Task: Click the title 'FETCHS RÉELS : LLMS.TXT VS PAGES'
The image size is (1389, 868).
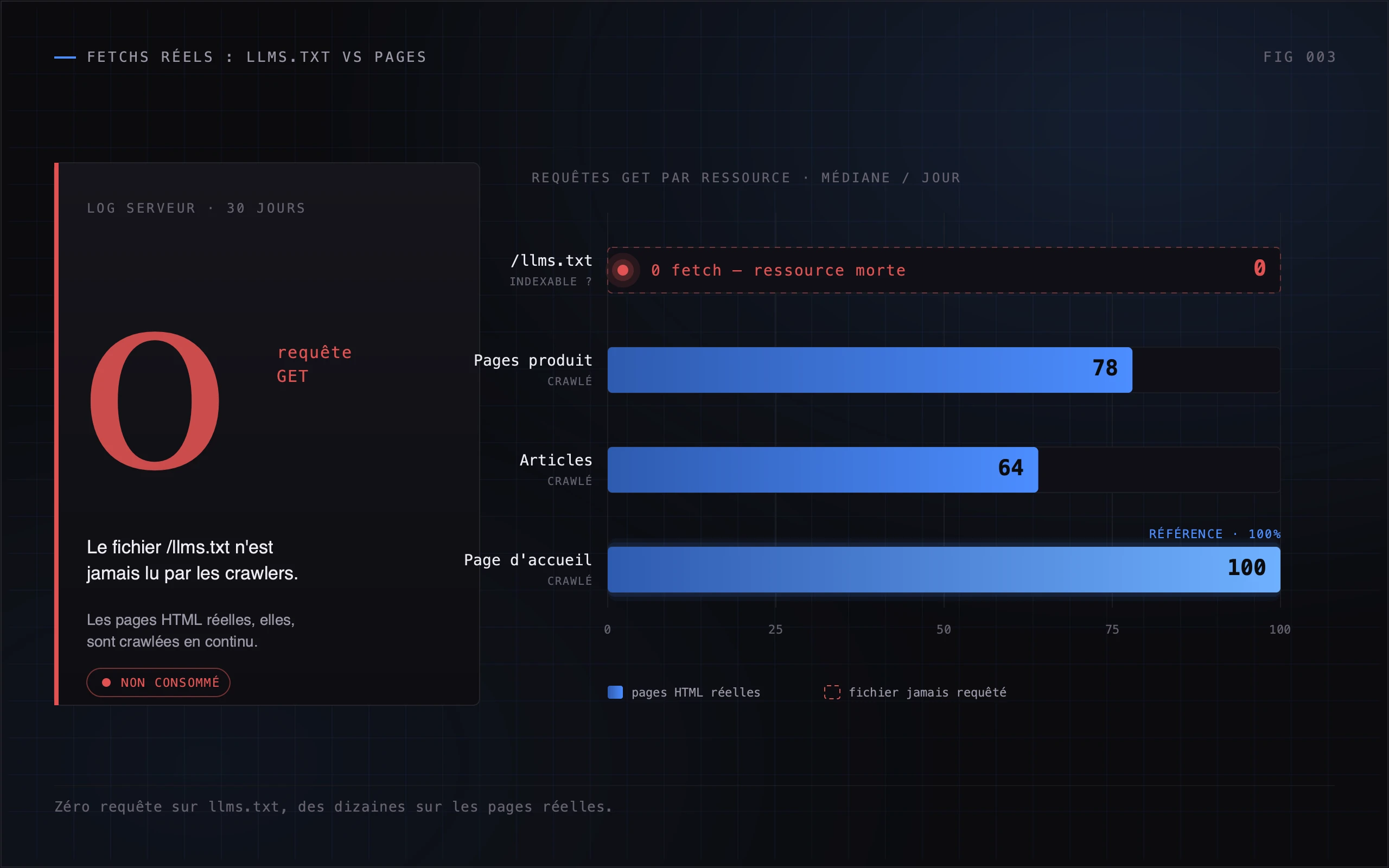Action: [257, 57]
